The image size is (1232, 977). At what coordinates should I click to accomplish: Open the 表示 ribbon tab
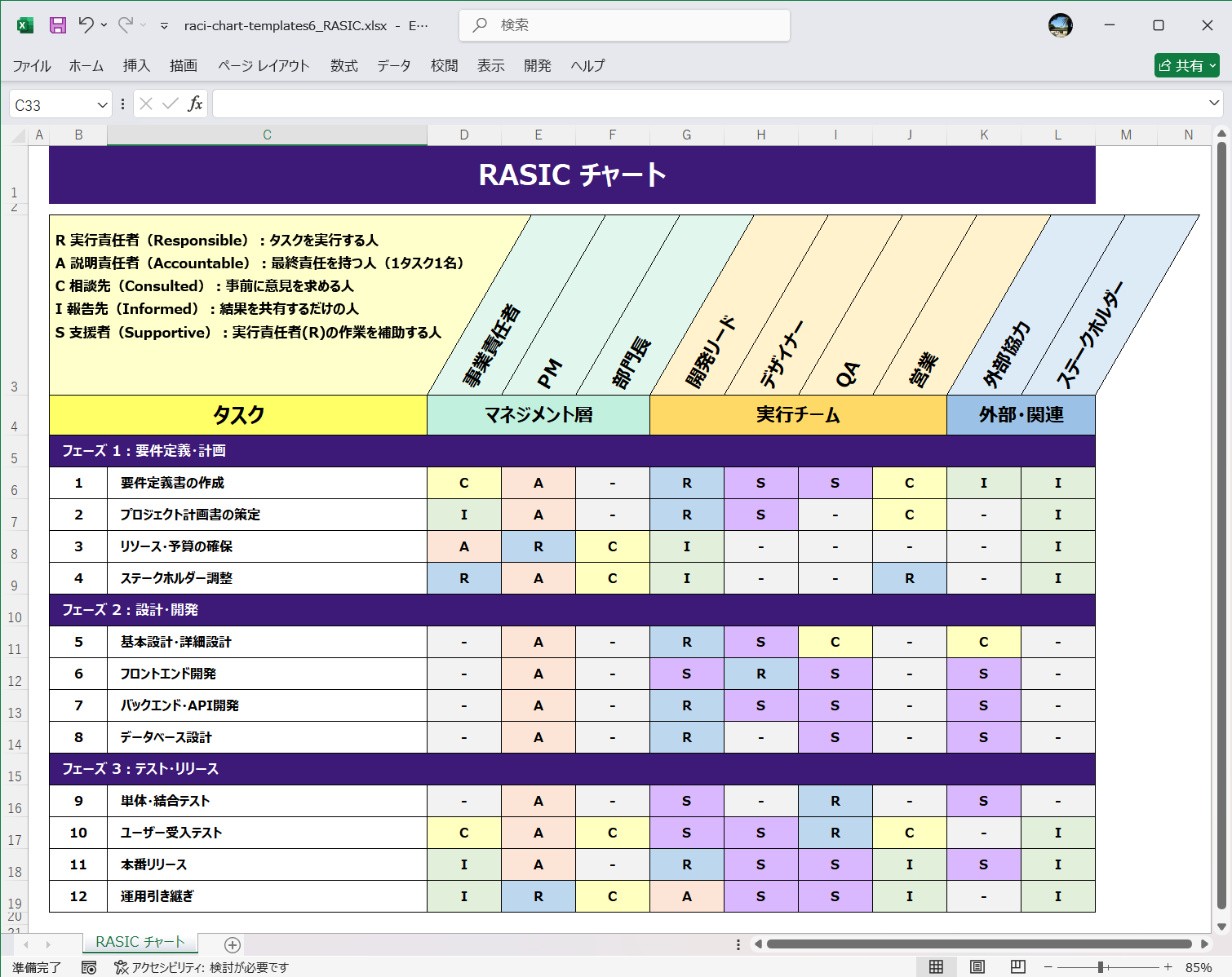(491, 66)
